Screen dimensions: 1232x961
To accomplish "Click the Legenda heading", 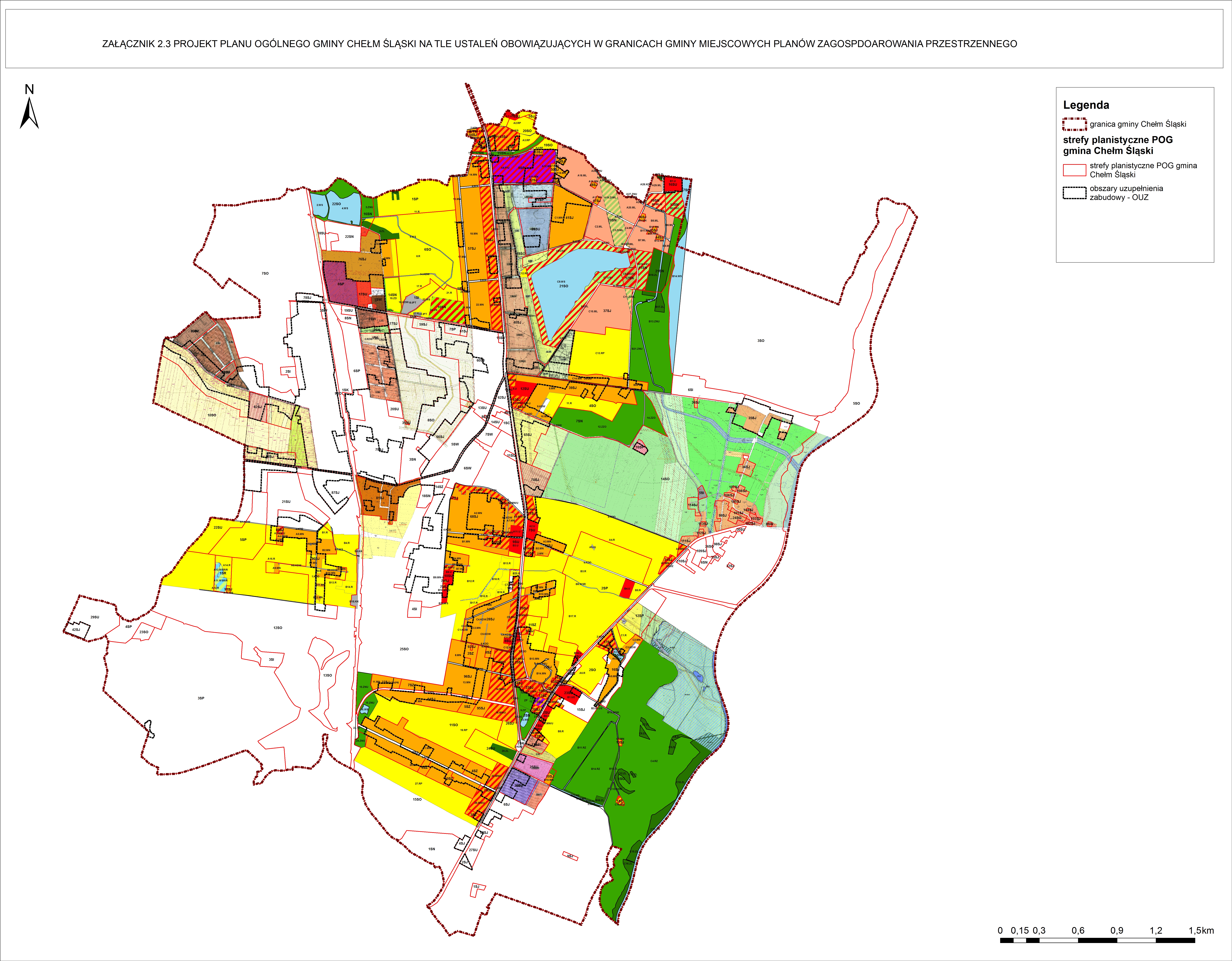I will [1086, 105].
